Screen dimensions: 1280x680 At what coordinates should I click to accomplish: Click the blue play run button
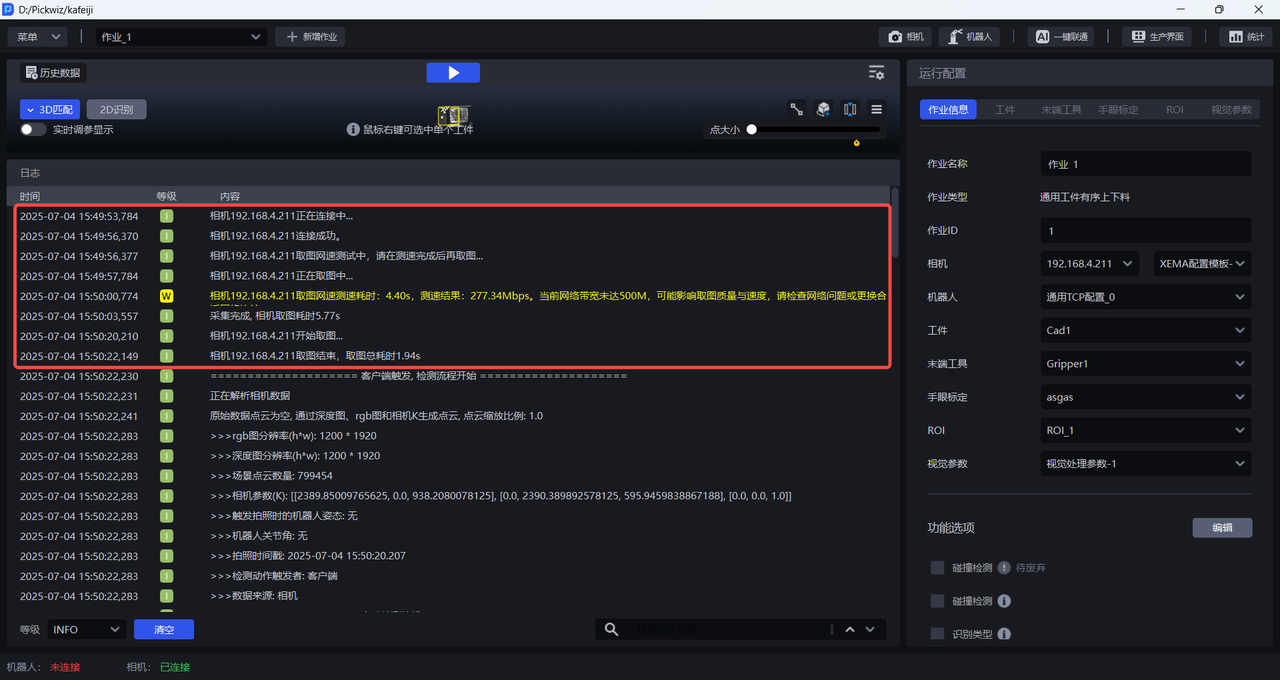point(453,73)
